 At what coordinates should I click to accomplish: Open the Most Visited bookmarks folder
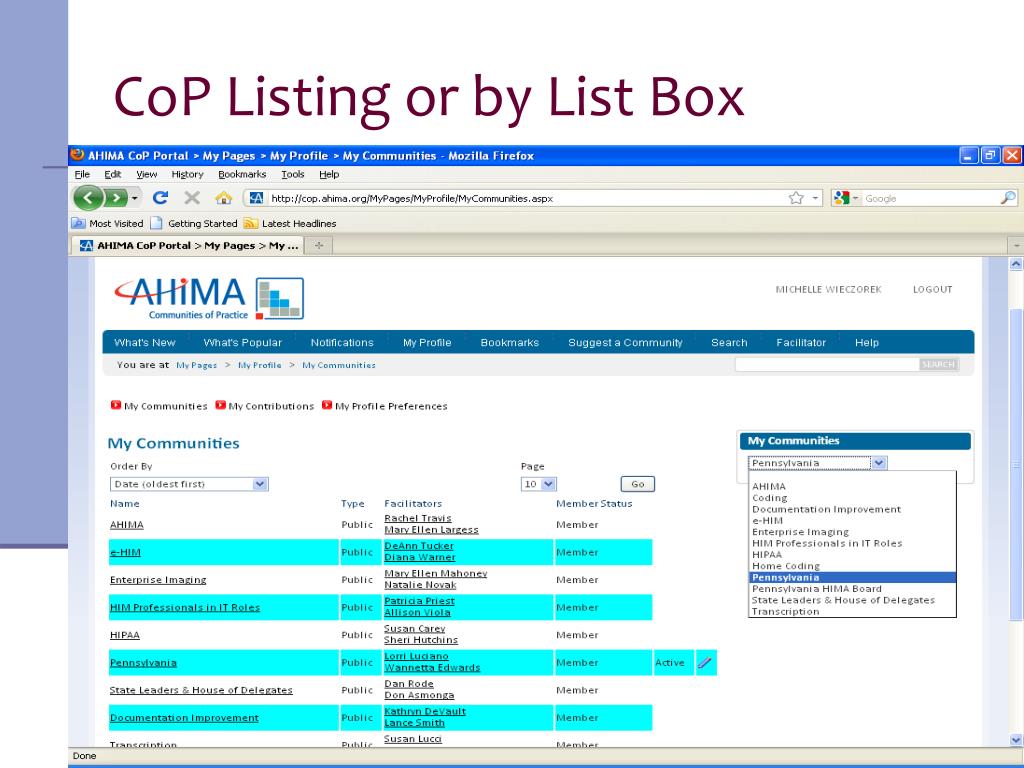(108, 223)
